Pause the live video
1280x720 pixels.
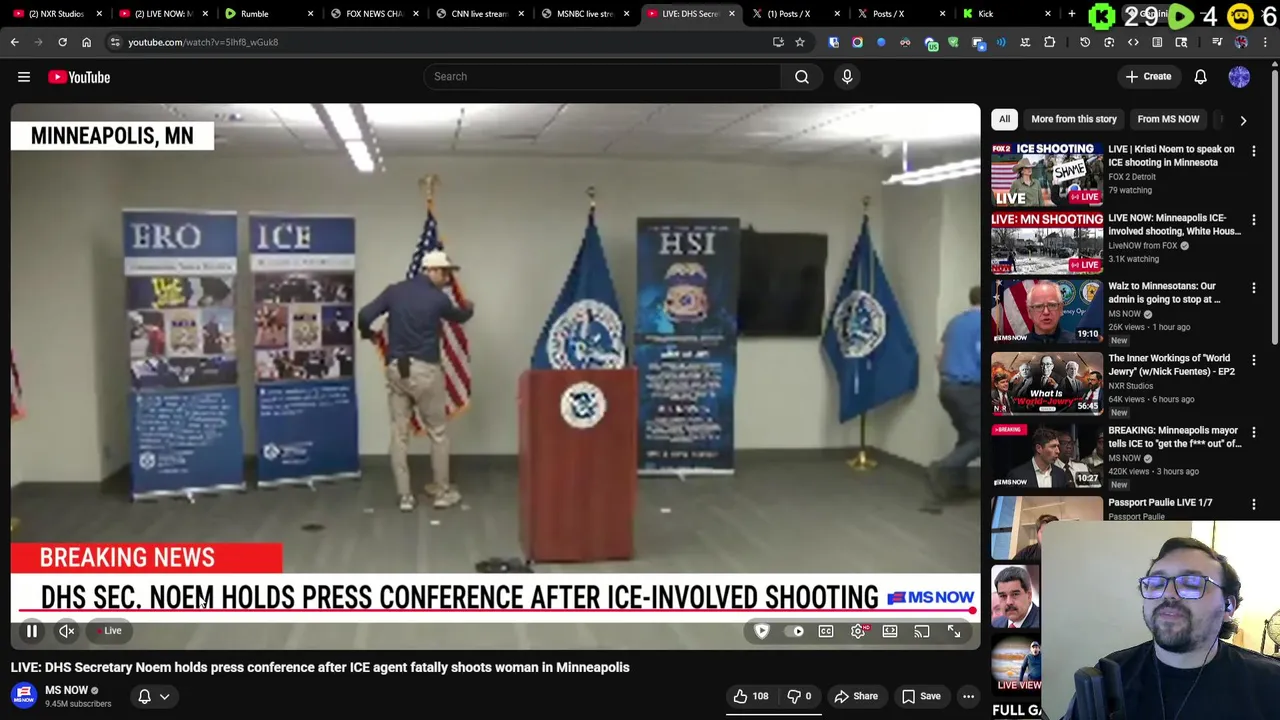(31, 631)
